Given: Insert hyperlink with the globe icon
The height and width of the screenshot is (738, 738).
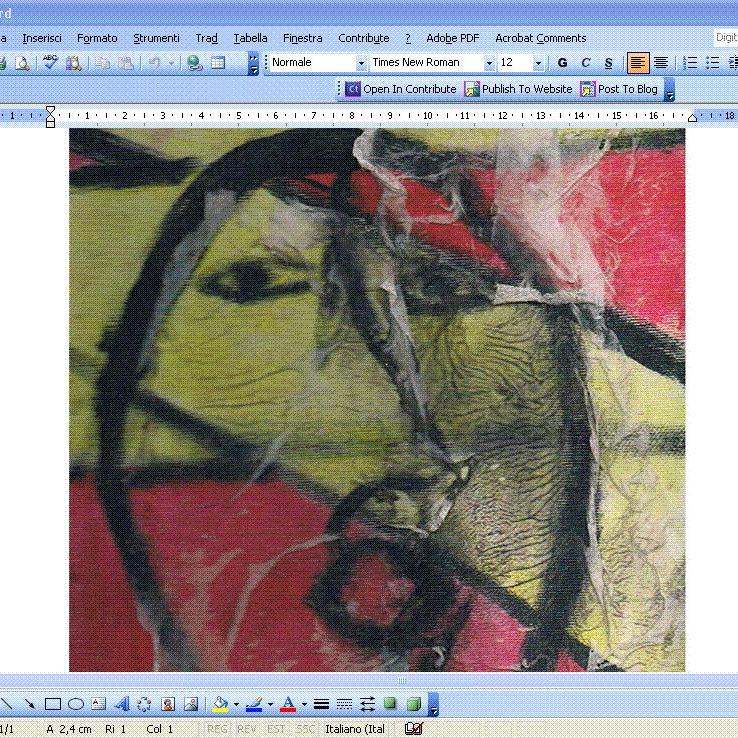Looking at the screenshot, I should pyautogui.click(x=194, y=63).
